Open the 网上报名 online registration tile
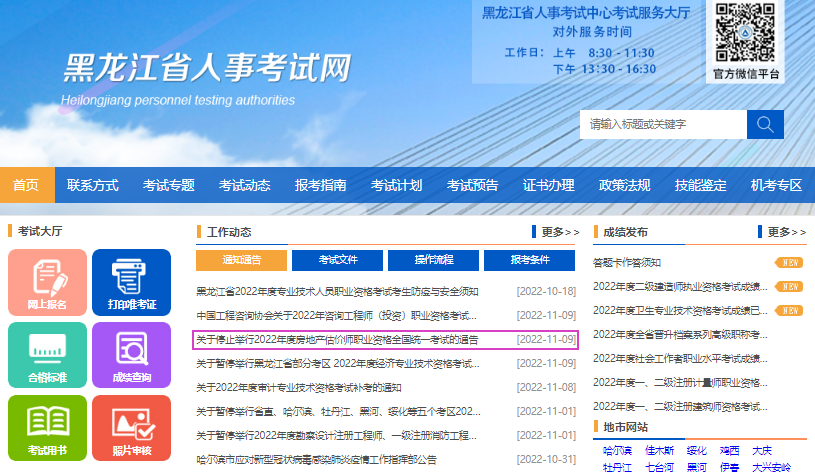This screenshot has height=472, width=815. [47, 282]
